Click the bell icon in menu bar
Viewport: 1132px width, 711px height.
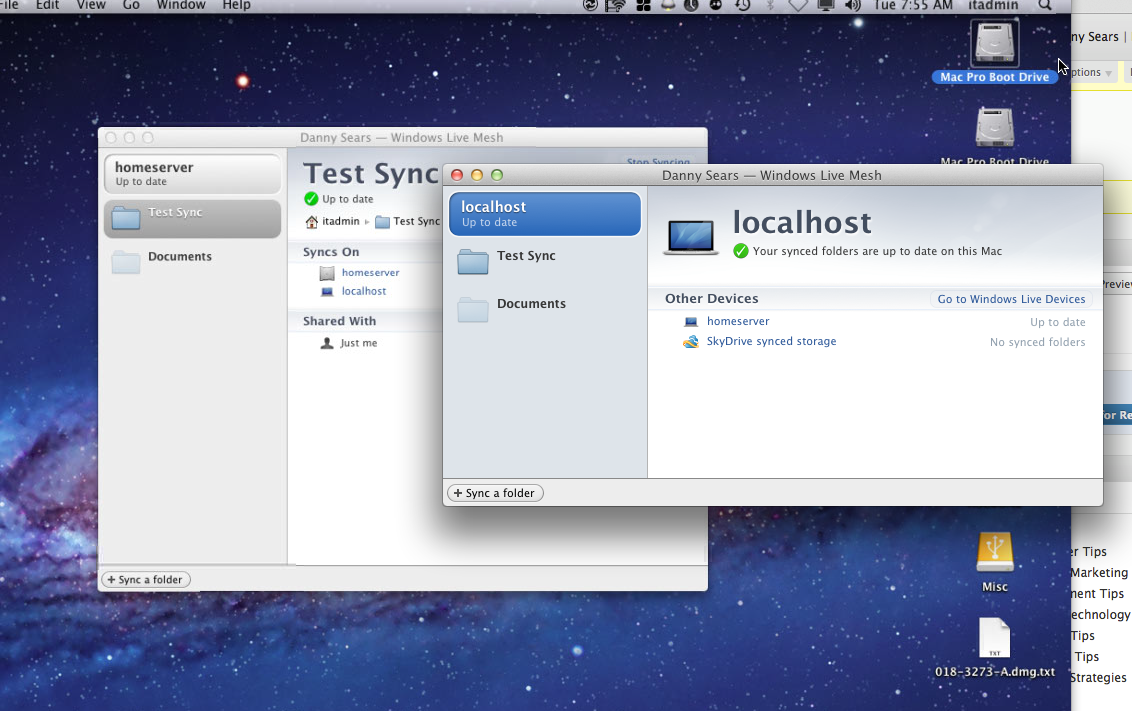coord(668,5)
